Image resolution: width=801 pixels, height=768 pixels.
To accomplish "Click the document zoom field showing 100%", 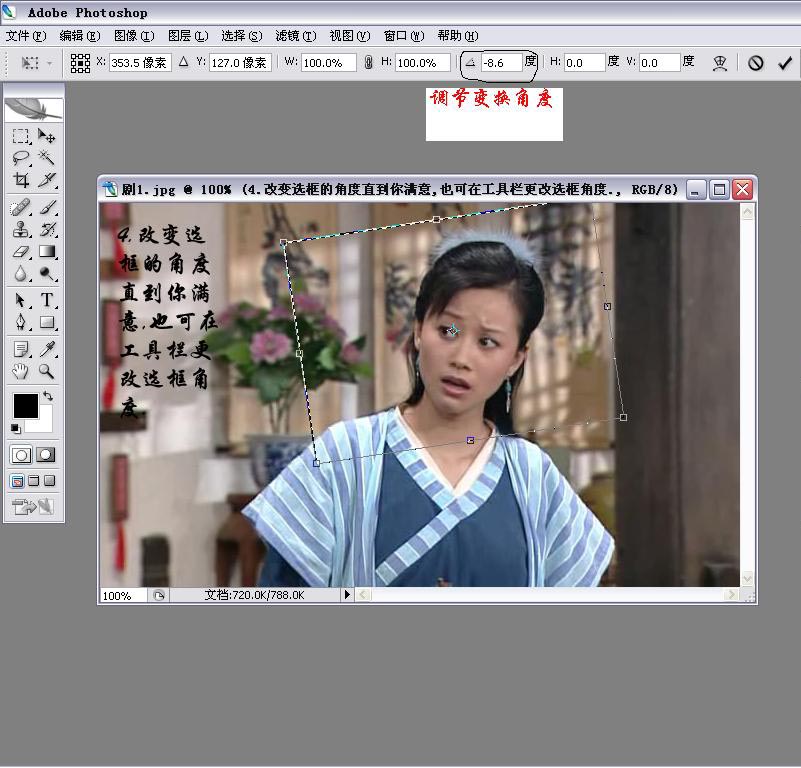I will [123, 595].
